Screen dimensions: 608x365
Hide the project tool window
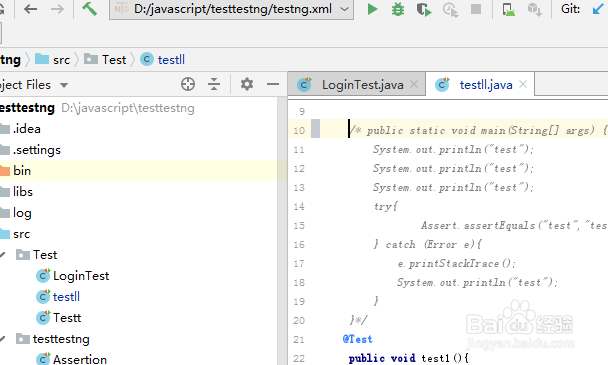[x=273, y=84]
